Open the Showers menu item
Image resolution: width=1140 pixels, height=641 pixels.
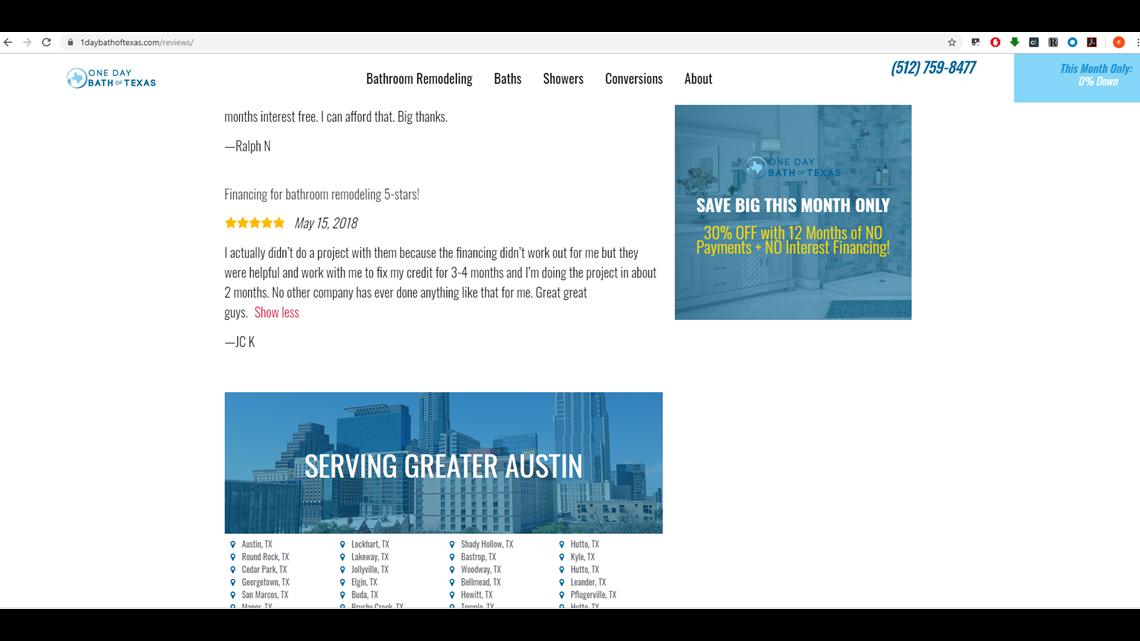563,78
